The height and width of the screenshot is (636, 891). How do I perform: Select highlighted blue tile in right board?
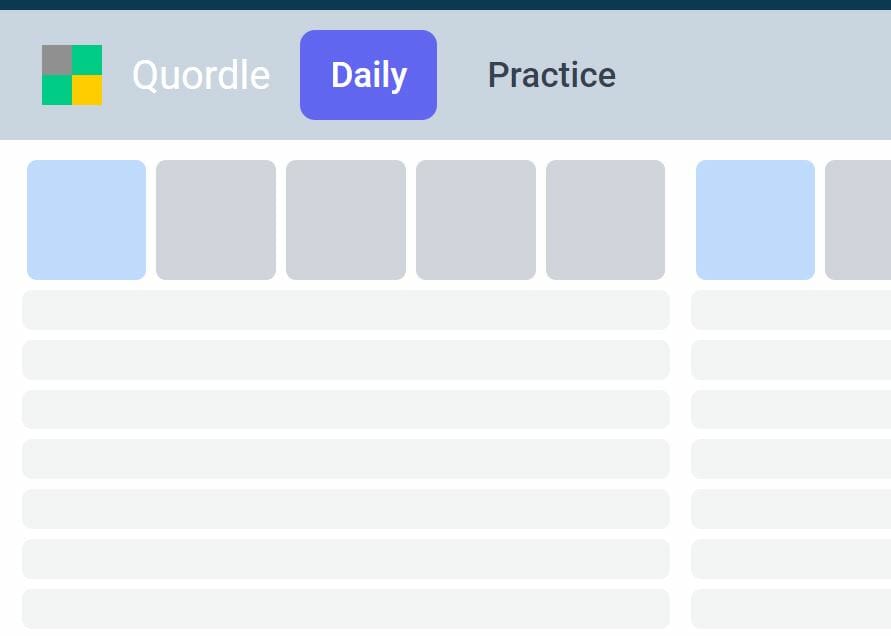tap(755, 220)
